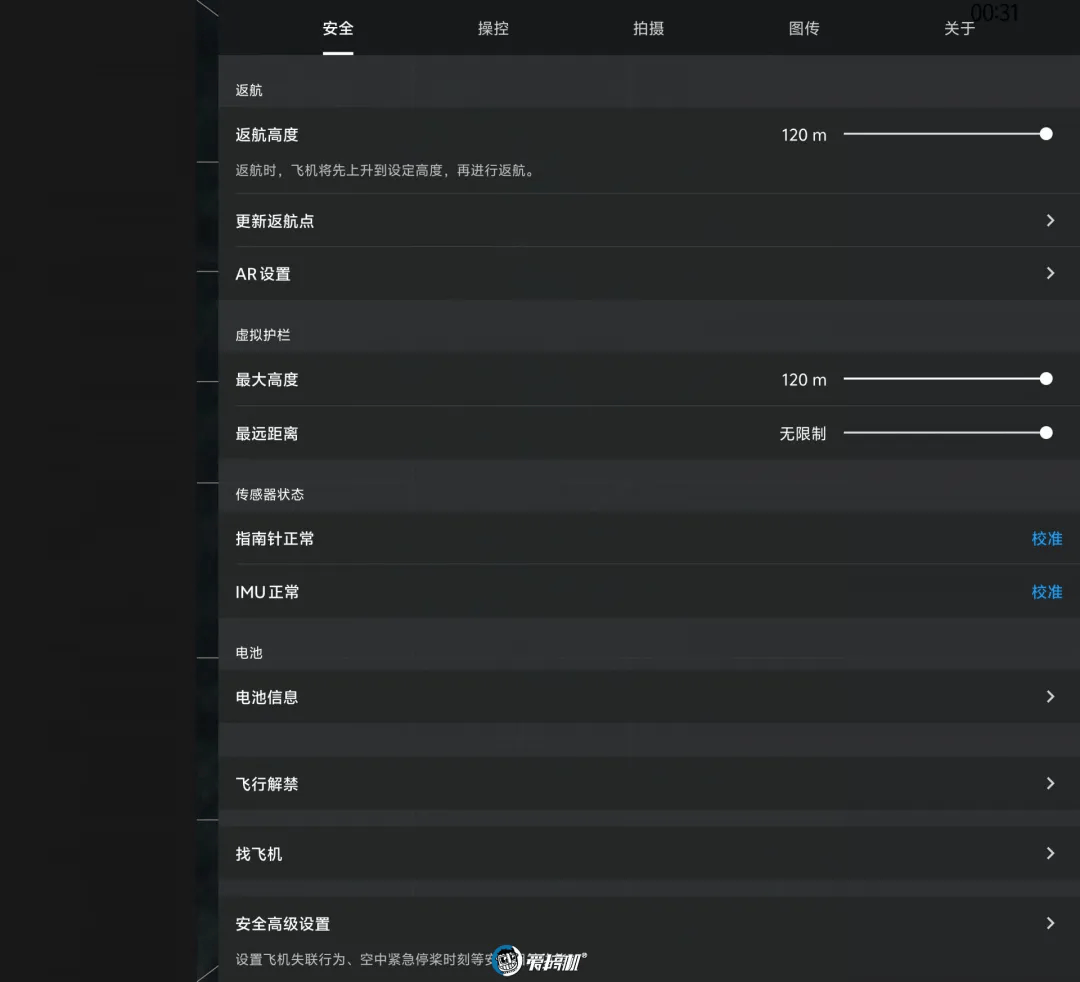Click the 找飞机 label
This screenshot has height=982, width=1080.
pyautogui.click(x=259, y=855)
